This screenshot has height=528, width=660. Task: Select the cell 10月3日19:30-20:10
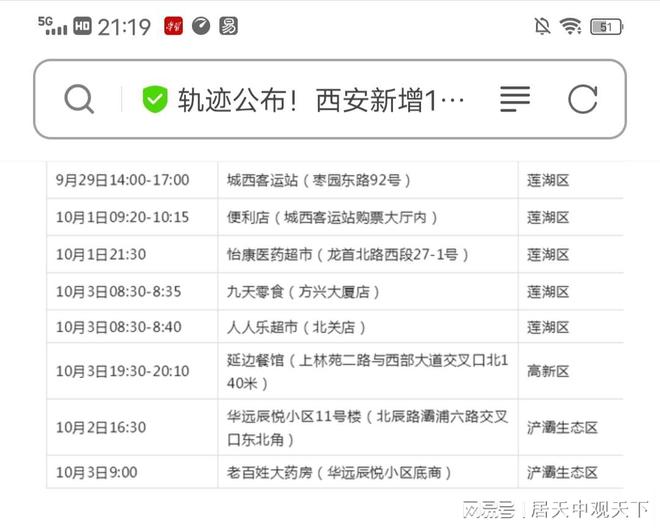click(132, 371)
